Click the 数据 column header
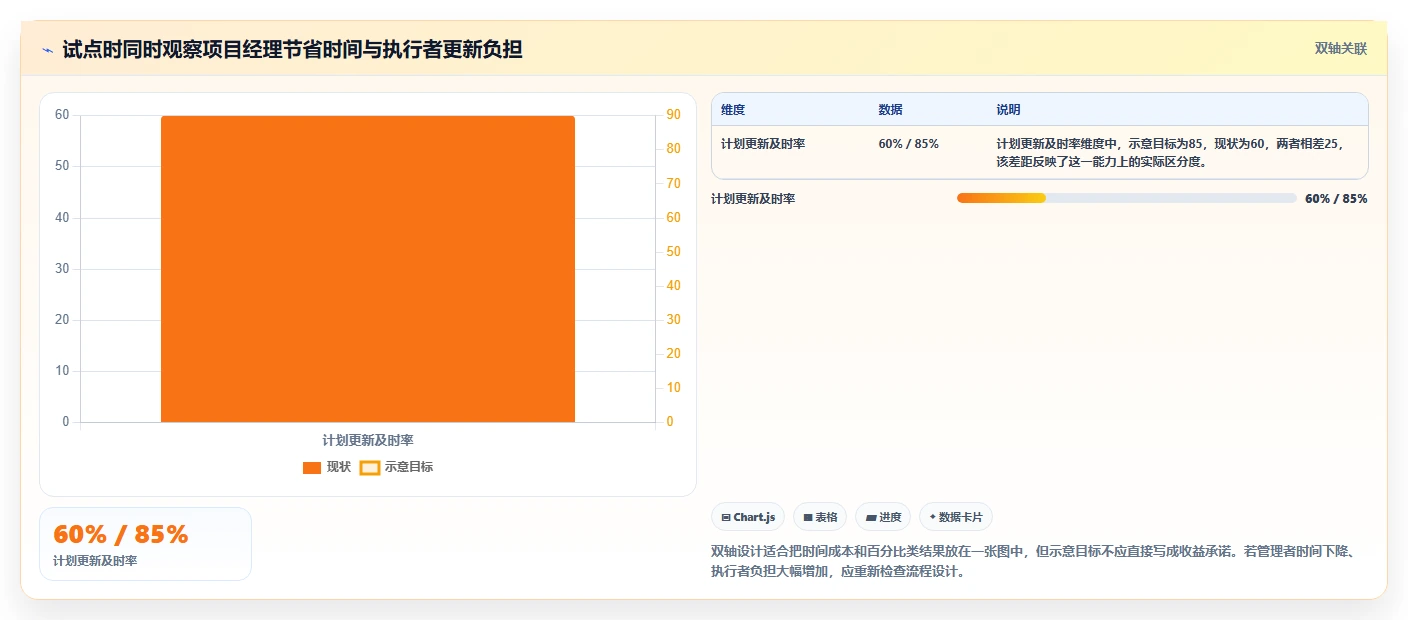This screenshot has height=620, width=1408. [891, 110]
